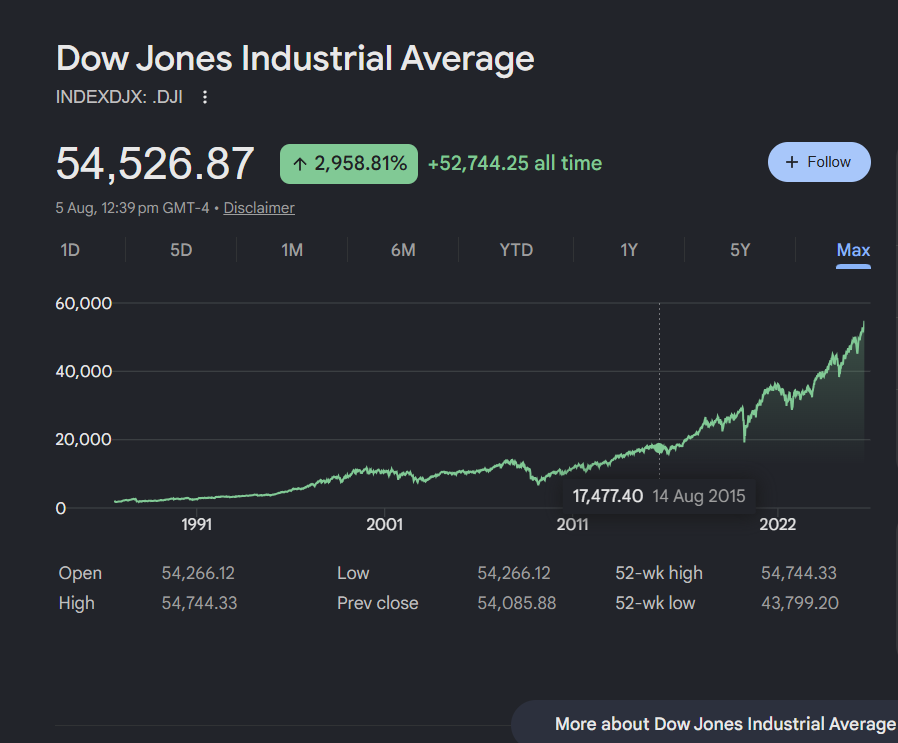
Task: Click the Low value 54,266.12
Action: tap(514, 573)
